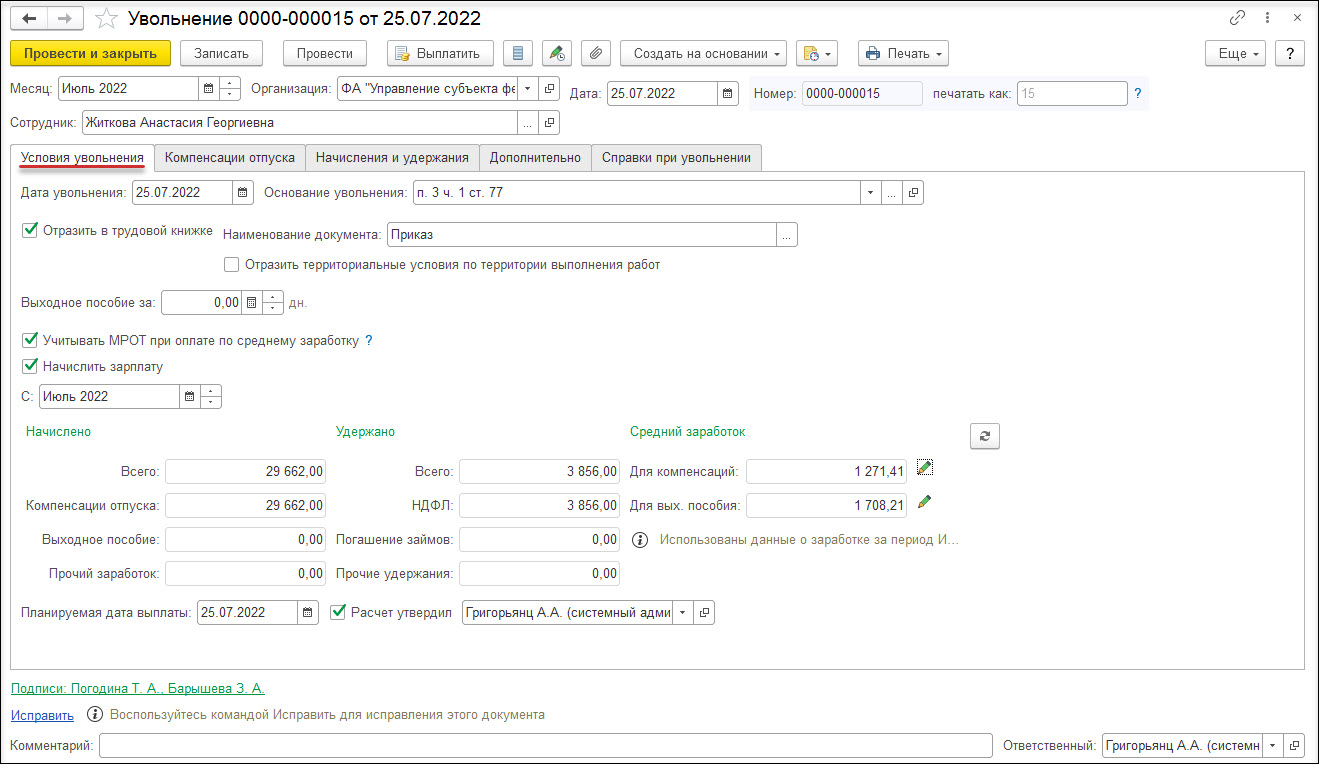Click the Записать button
The width and height of the screenshot is (1319, 764).
pos(221,53)
